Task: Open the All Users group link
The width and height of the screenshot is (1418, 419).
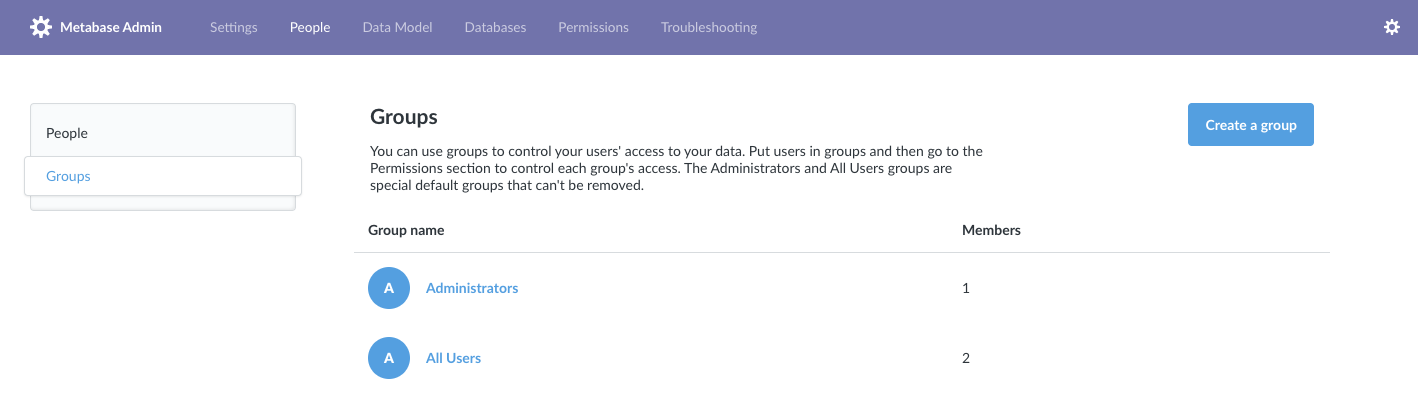Action: (x=453, y=358)
